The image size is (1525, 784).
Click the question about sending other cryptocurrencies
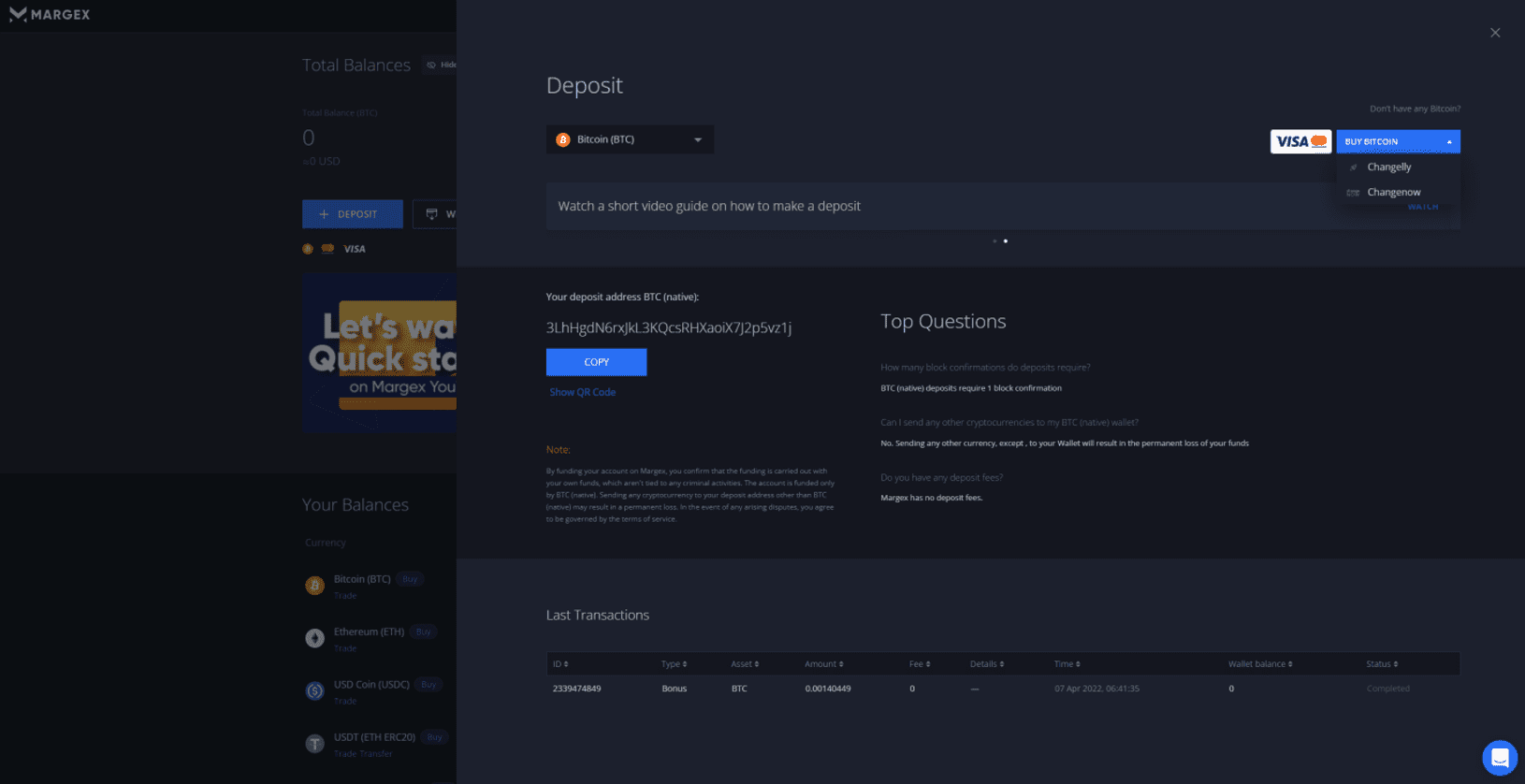tap(1009, 423)
